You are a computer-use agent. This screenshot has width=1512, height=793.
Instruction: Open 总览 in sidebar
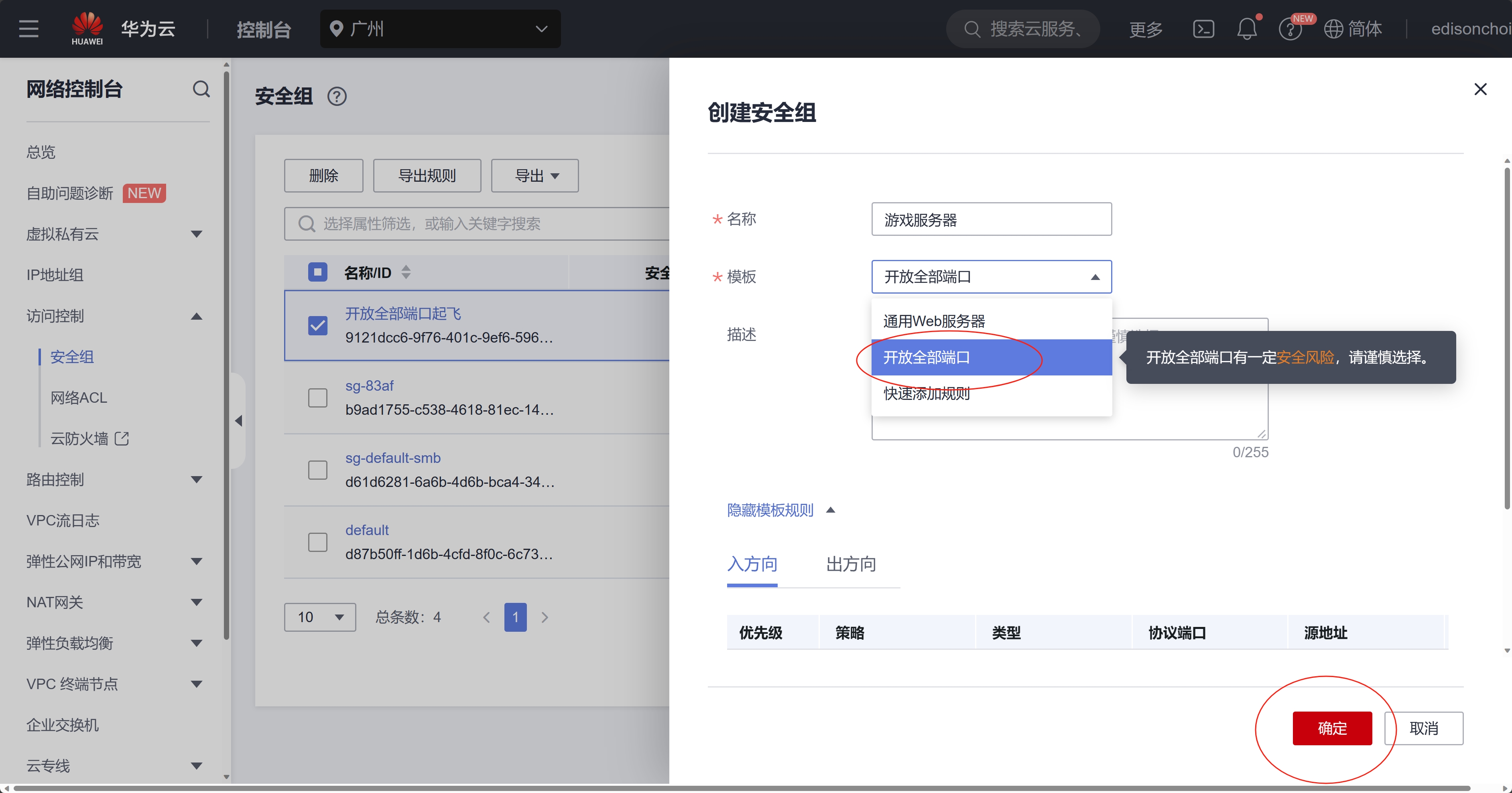coord(41,152)
